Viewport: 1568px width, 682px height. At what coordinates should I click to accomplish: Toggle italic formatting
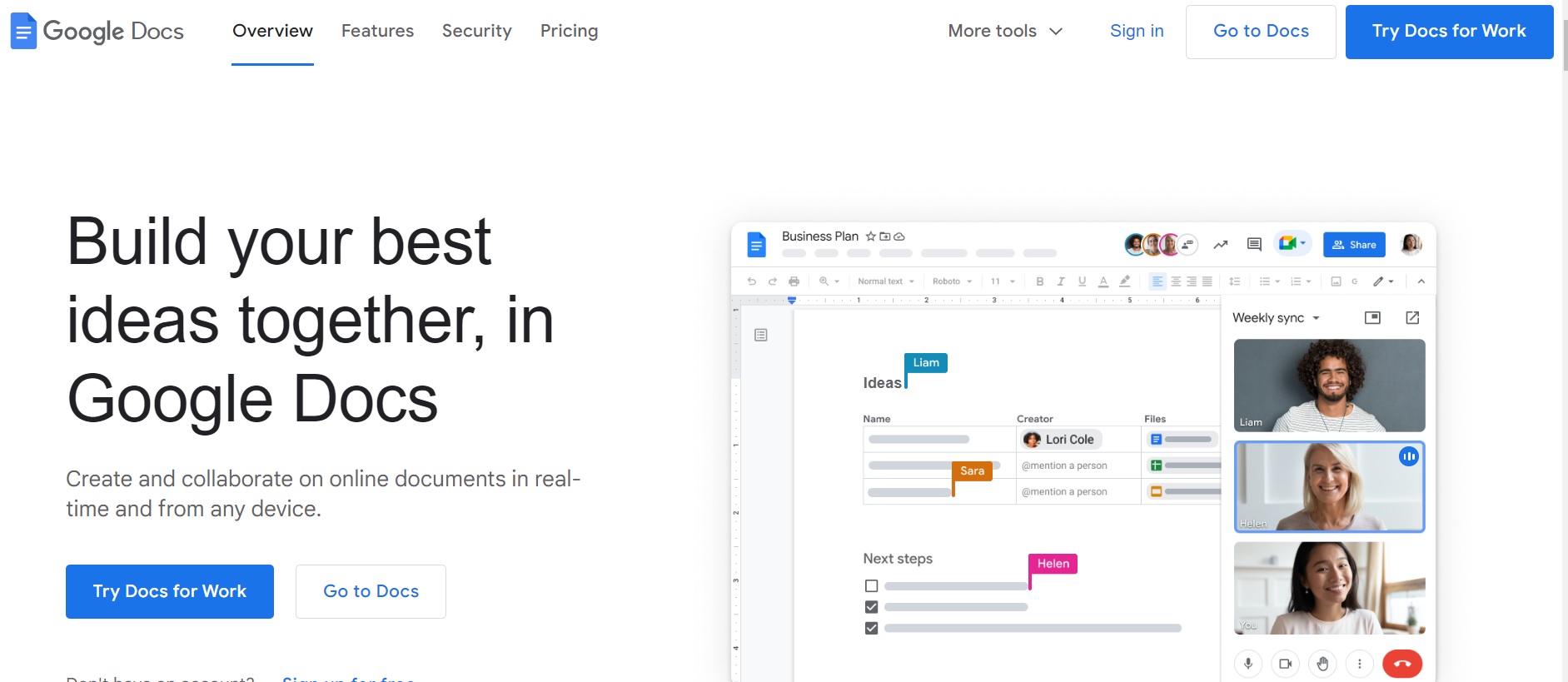[1061, 281]
